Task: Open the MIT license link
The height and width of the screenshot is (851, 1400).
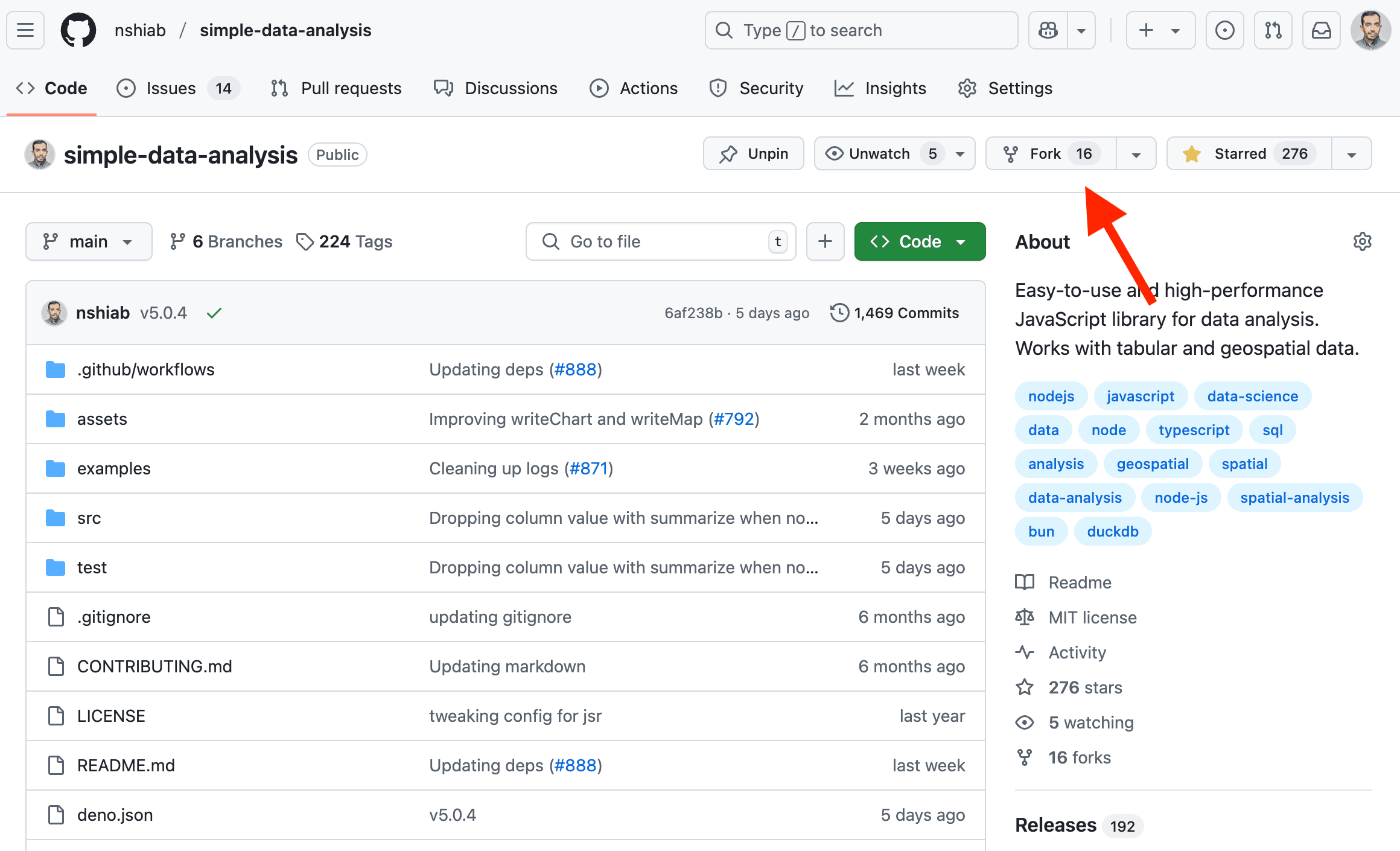Action: click(x=1076, y=617)
